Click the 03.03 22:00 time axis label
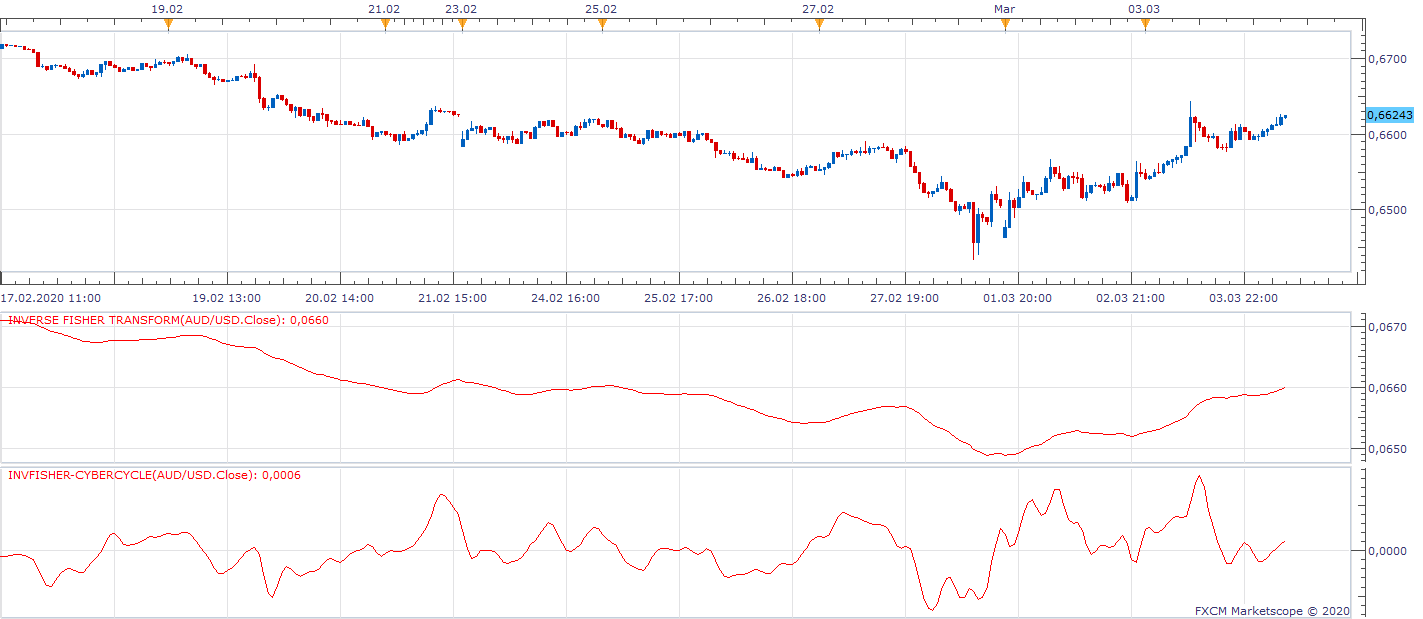The image size is (1423, 619). [x=1244, y=298]
